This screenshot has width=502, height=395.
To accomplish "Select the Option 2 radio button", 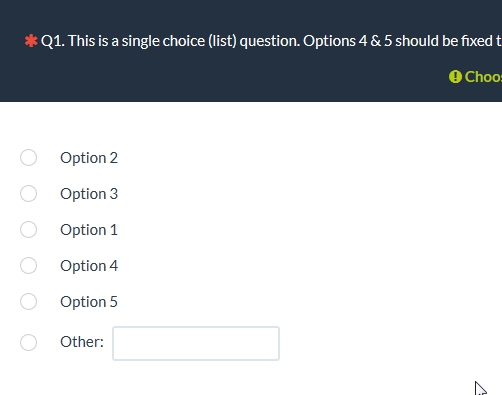I will point(28,157).
